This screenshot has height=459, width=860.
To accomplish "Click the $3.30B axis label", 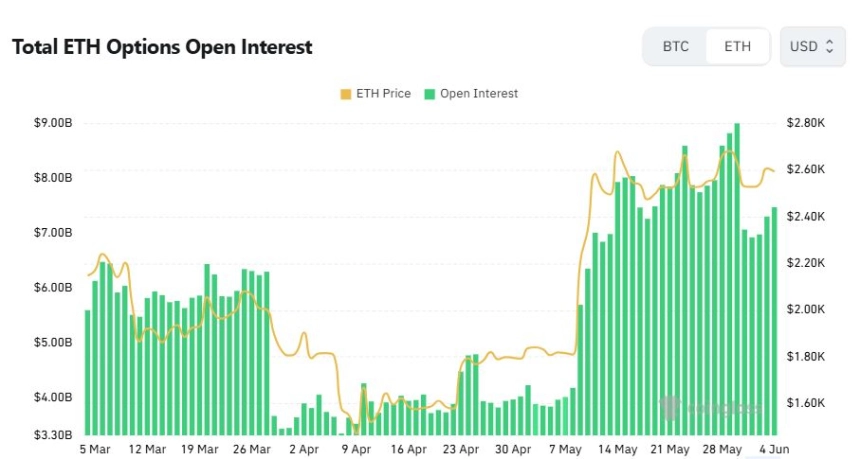I will tap(53, 435).
